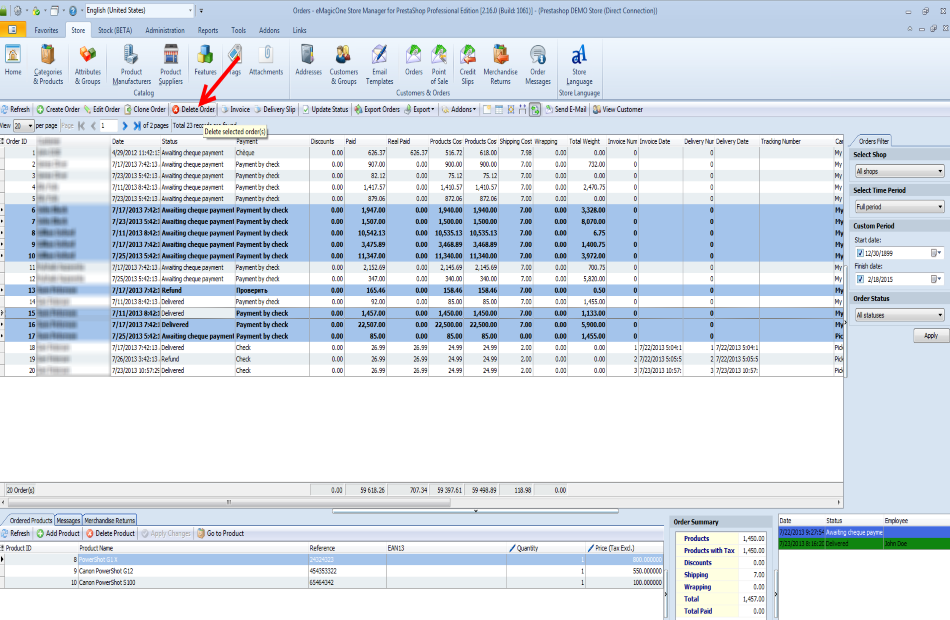Screen dimensions: 950x620
Task: Open Messages tab in lower panel
Action: [x=68, y=521]
